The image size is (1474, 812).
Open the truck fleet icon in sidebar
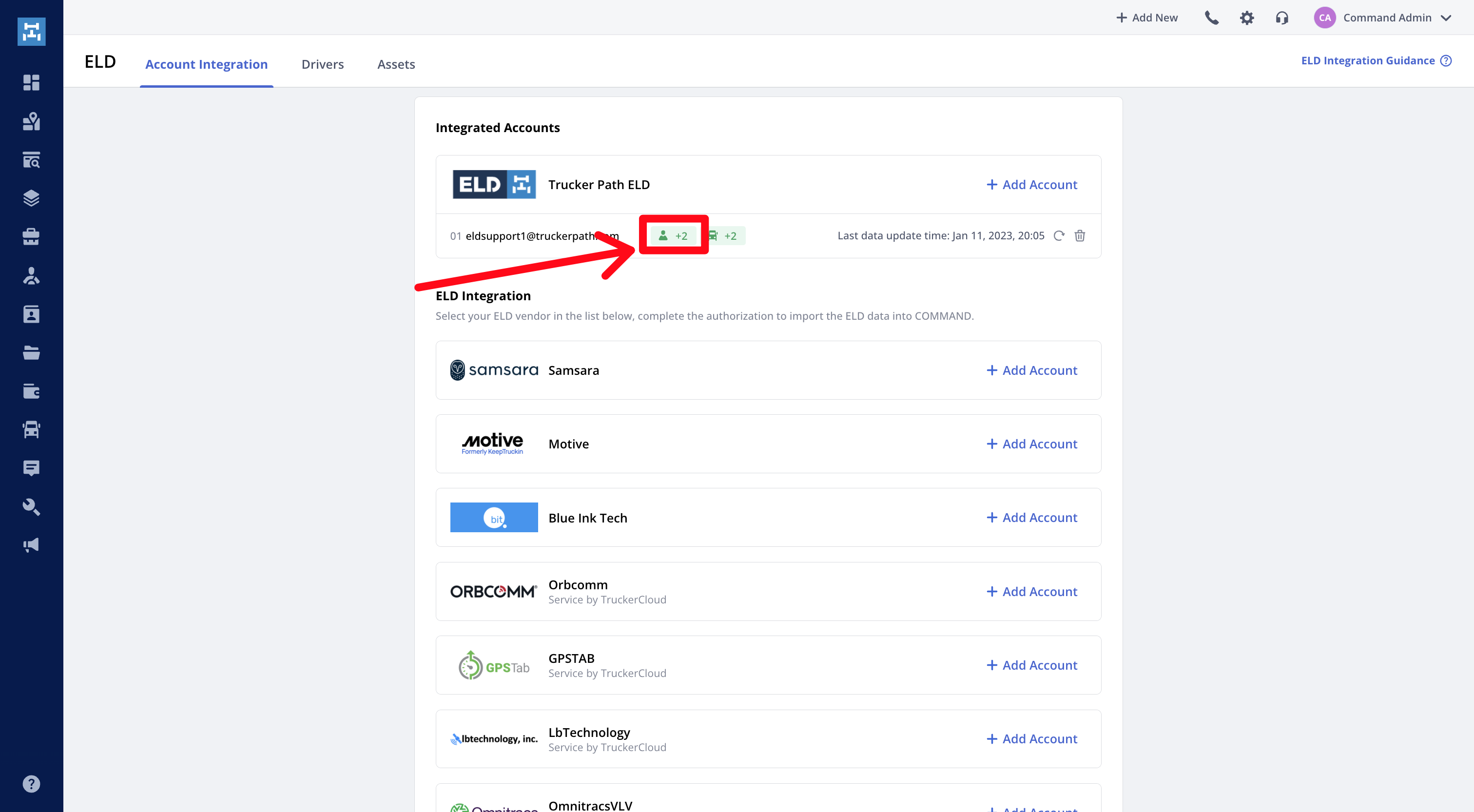32,430
